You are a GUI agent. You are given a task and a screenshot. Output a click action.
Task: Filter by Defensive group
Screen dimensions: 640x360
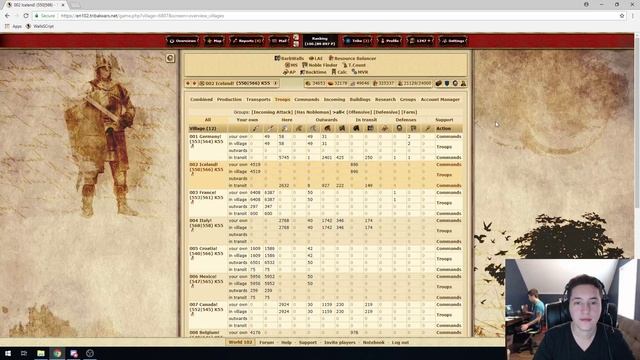point(386,112)
